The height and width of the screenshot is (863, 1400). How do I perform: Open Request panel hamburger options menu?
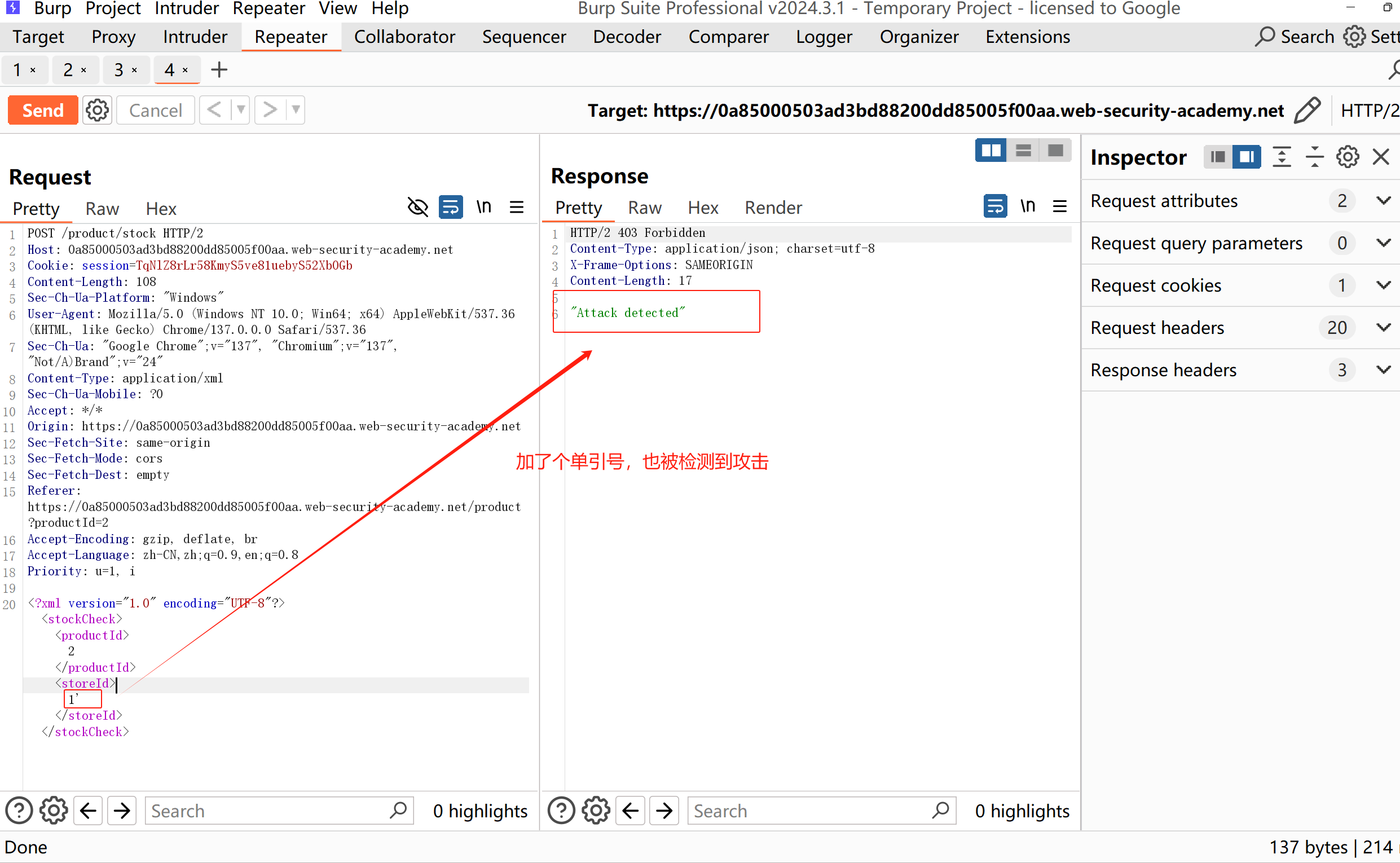coord(517,207)
